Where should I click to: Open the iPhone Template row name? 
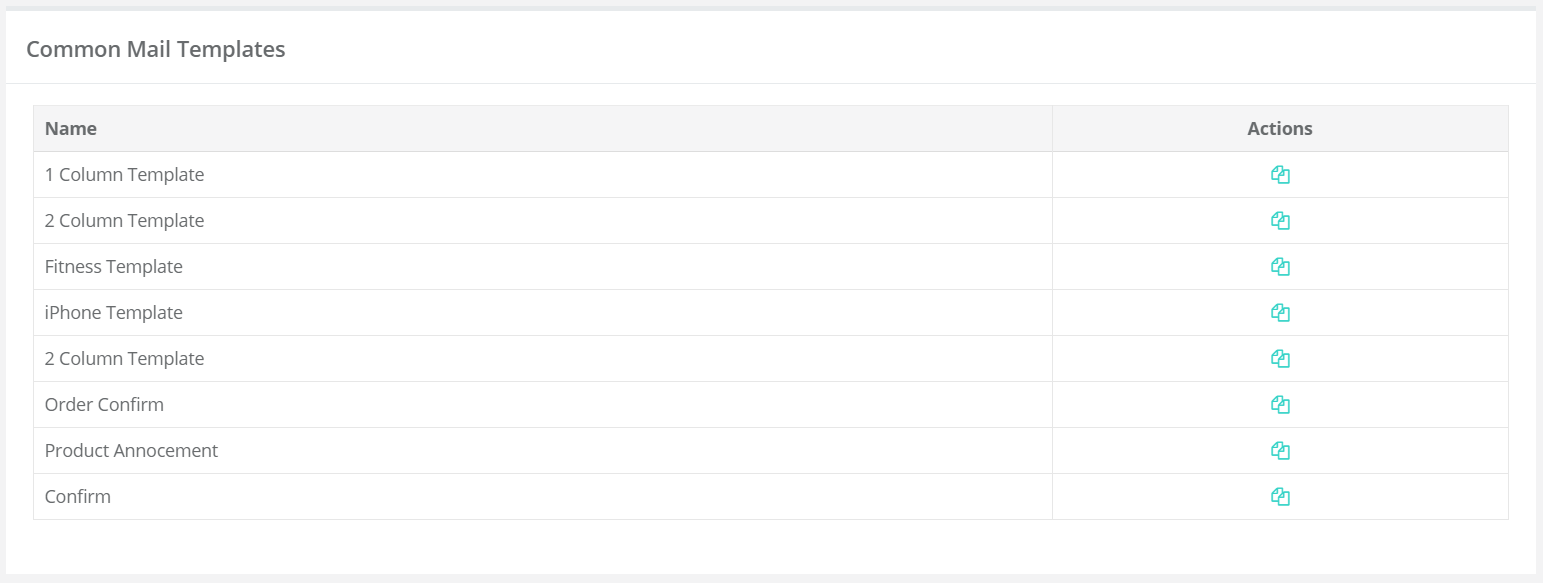pyautogui.click(x=114, y=313)
